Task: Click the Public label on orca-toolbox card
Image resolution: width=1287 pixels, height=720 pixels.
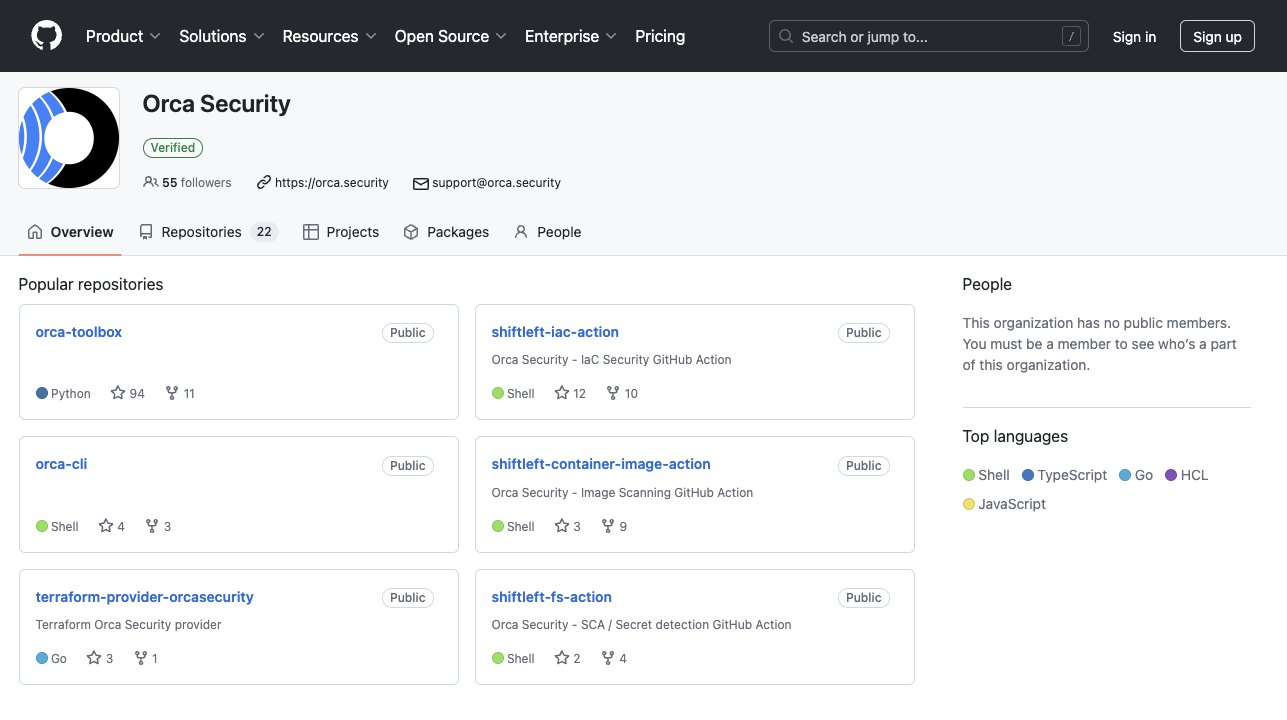Action: tap(408, 333)
